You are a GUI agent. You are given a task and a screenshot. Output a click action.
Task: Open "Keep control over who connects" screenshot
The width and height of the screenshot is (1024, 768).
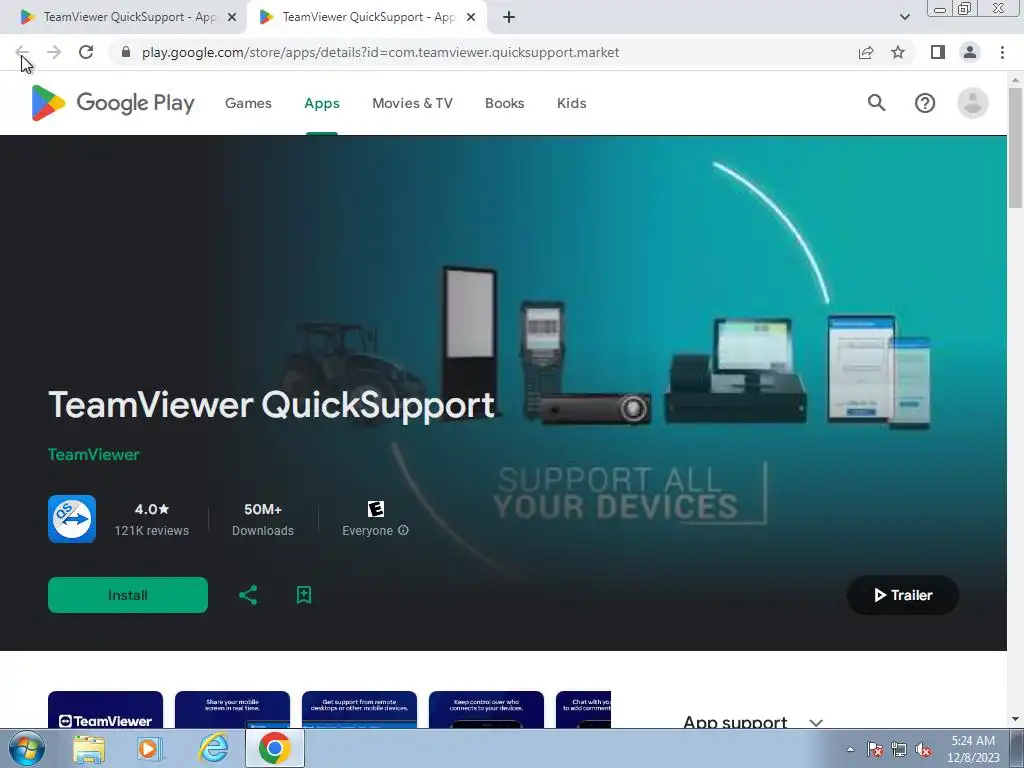pyautogui.click(x=487, y=710)
